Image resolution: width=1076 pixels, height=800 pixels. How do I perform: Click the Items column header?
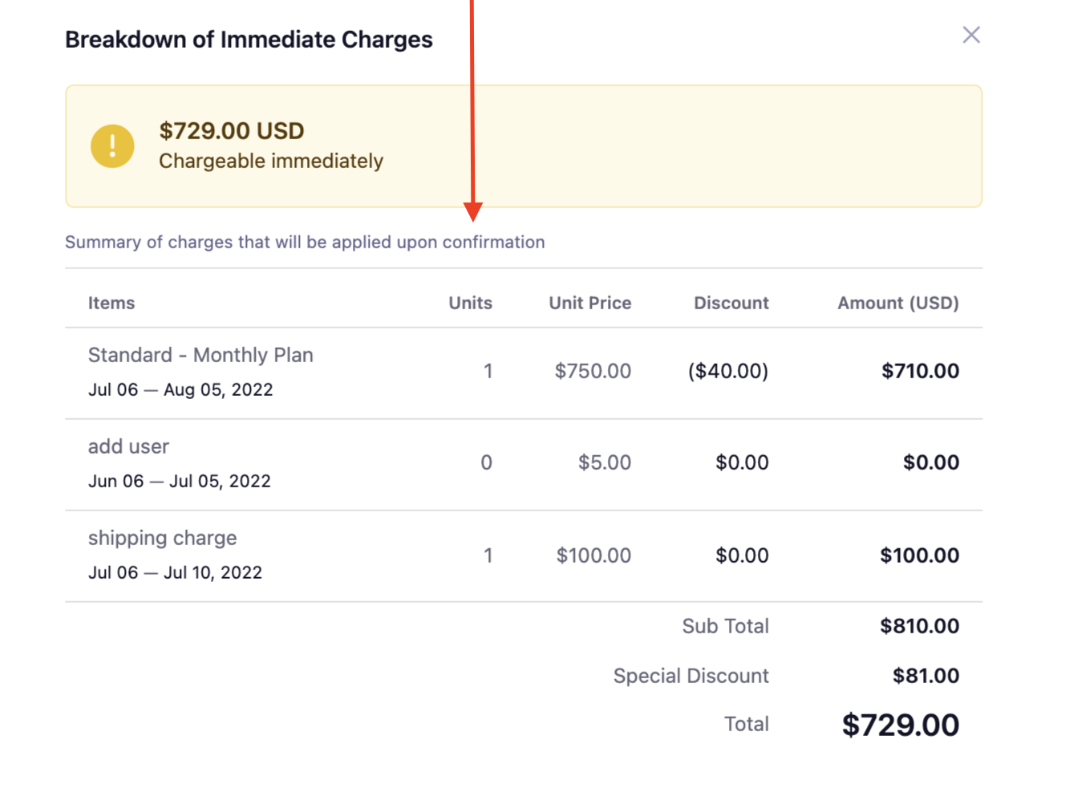[111, 303]
